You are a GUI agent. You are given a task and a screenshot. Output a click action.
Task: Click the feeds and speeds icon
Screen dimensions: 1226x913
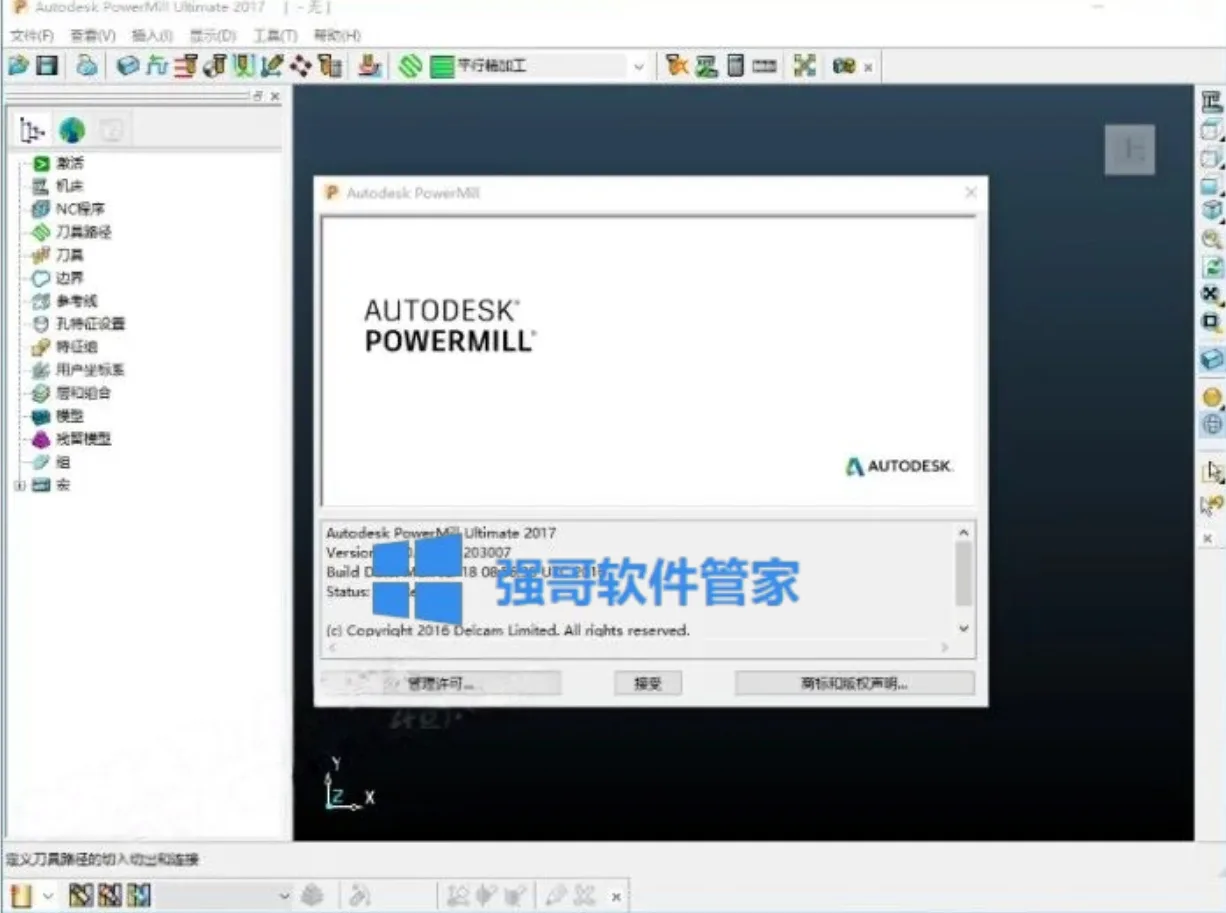pos(156,66)
